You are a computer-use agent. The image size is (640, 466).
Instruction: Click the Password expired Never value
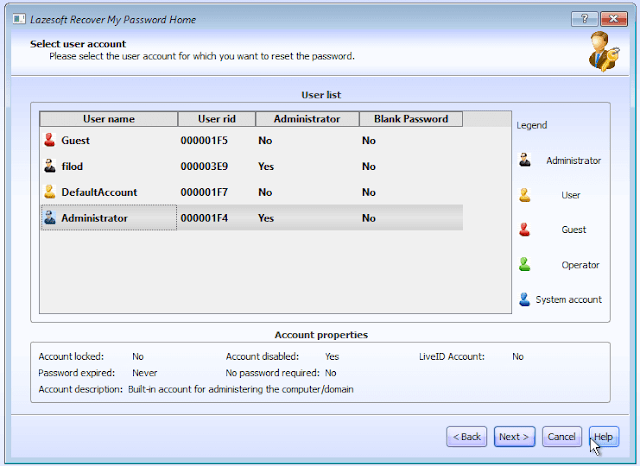tap(144, 373)
